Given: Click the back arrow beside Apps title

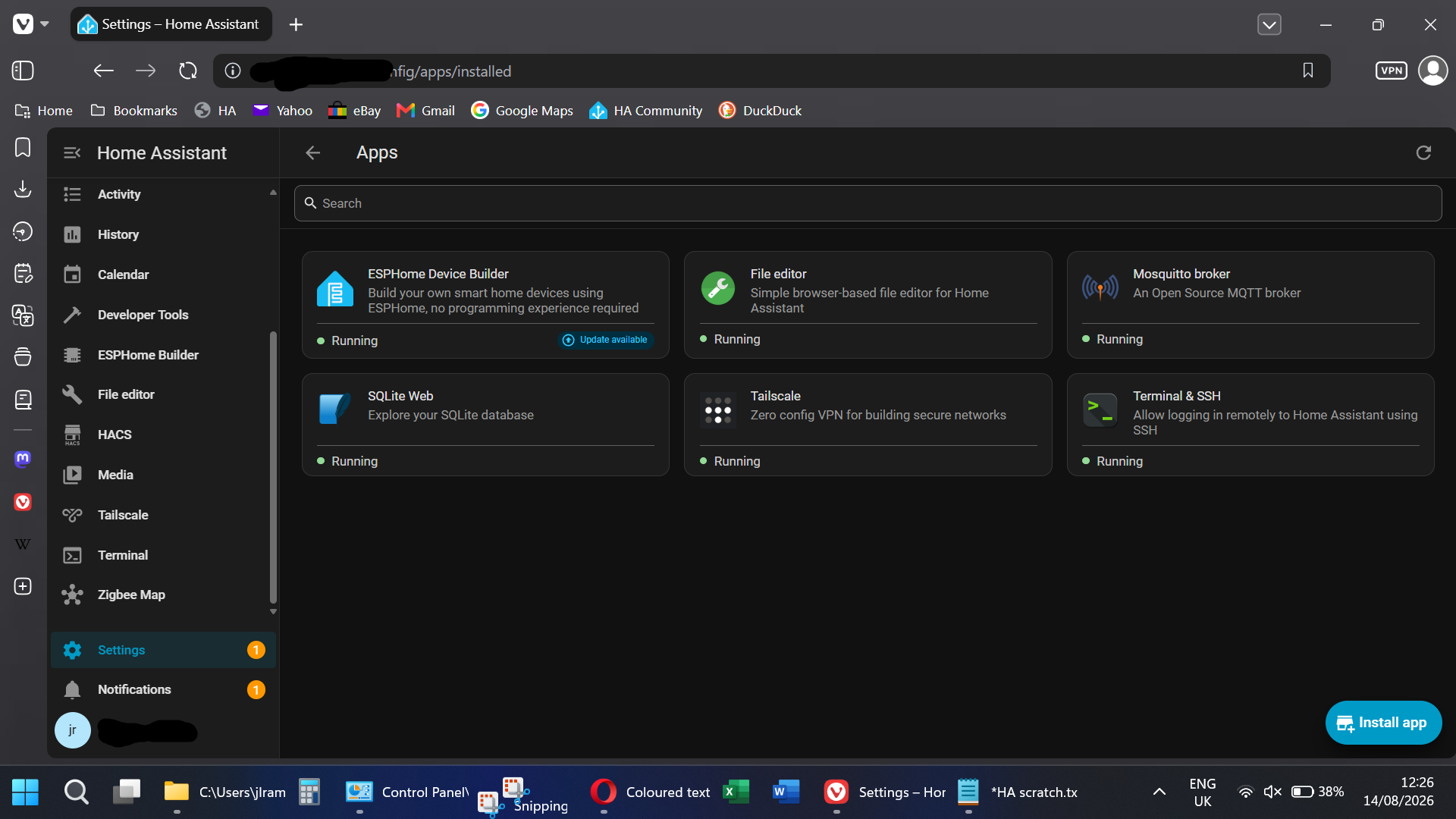Looking at the screenshot, I should 313,153.
